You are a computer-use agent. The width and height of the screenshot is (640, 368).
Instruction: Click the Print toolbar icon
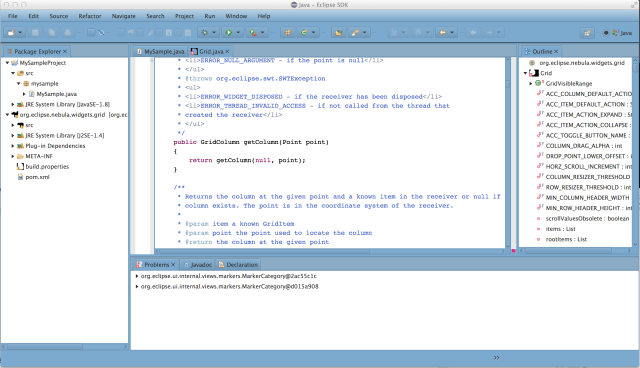coord(68,32)
